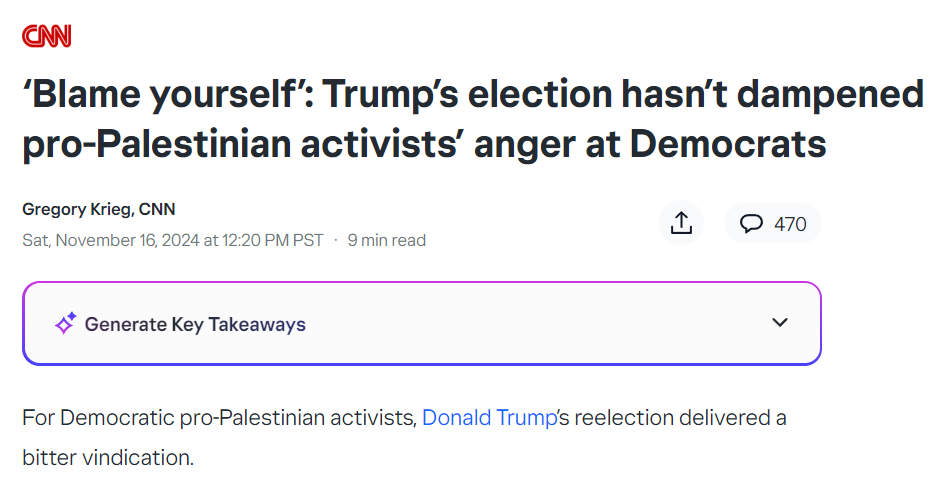Click the 12:20 PM PST timestamp text

point(272,240)
